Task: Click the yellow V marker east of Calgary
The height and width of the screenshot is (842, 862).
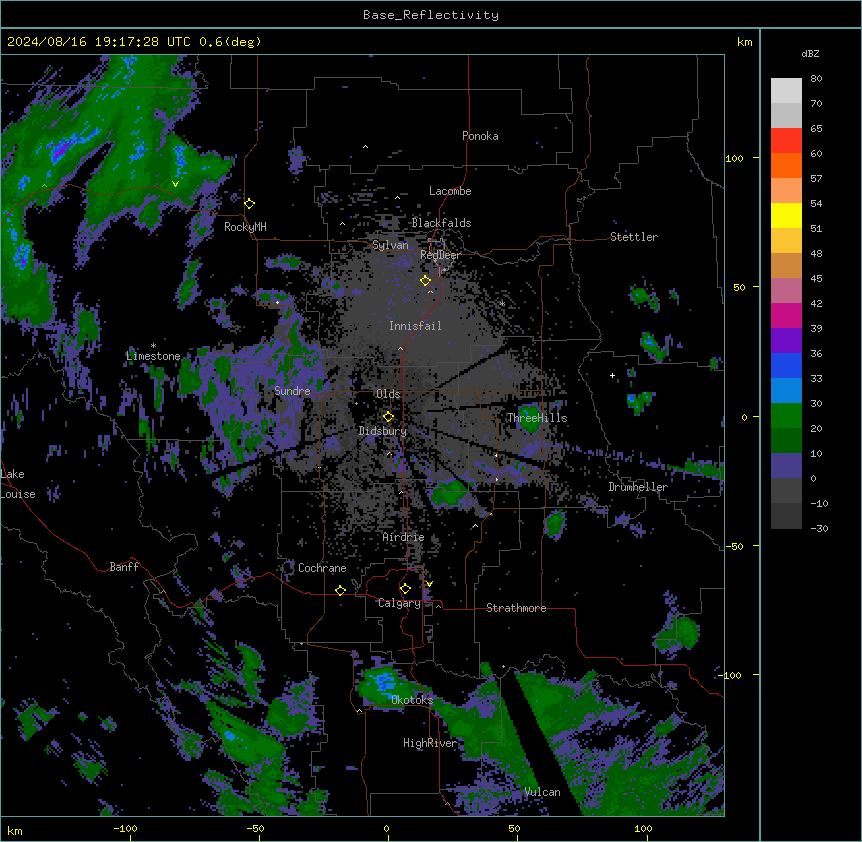Action: (429, 584)
